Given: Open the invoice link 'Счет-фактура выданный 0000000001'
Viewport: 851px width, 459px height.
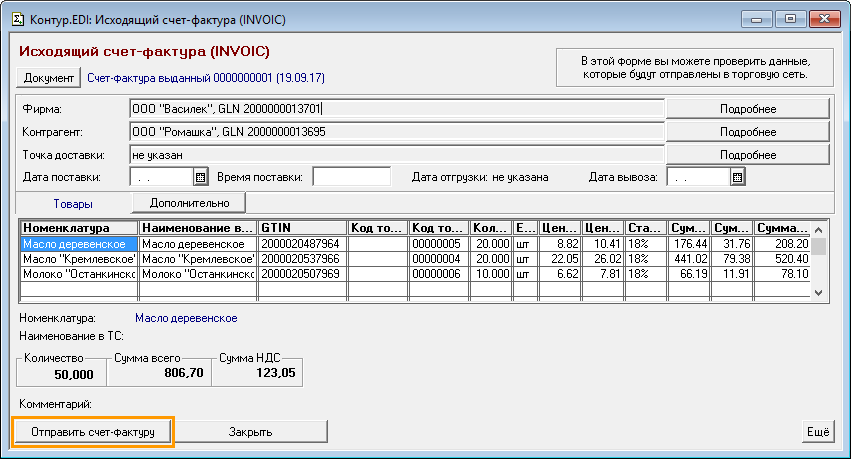Looking at the screenshot, I should coord(205,78).
